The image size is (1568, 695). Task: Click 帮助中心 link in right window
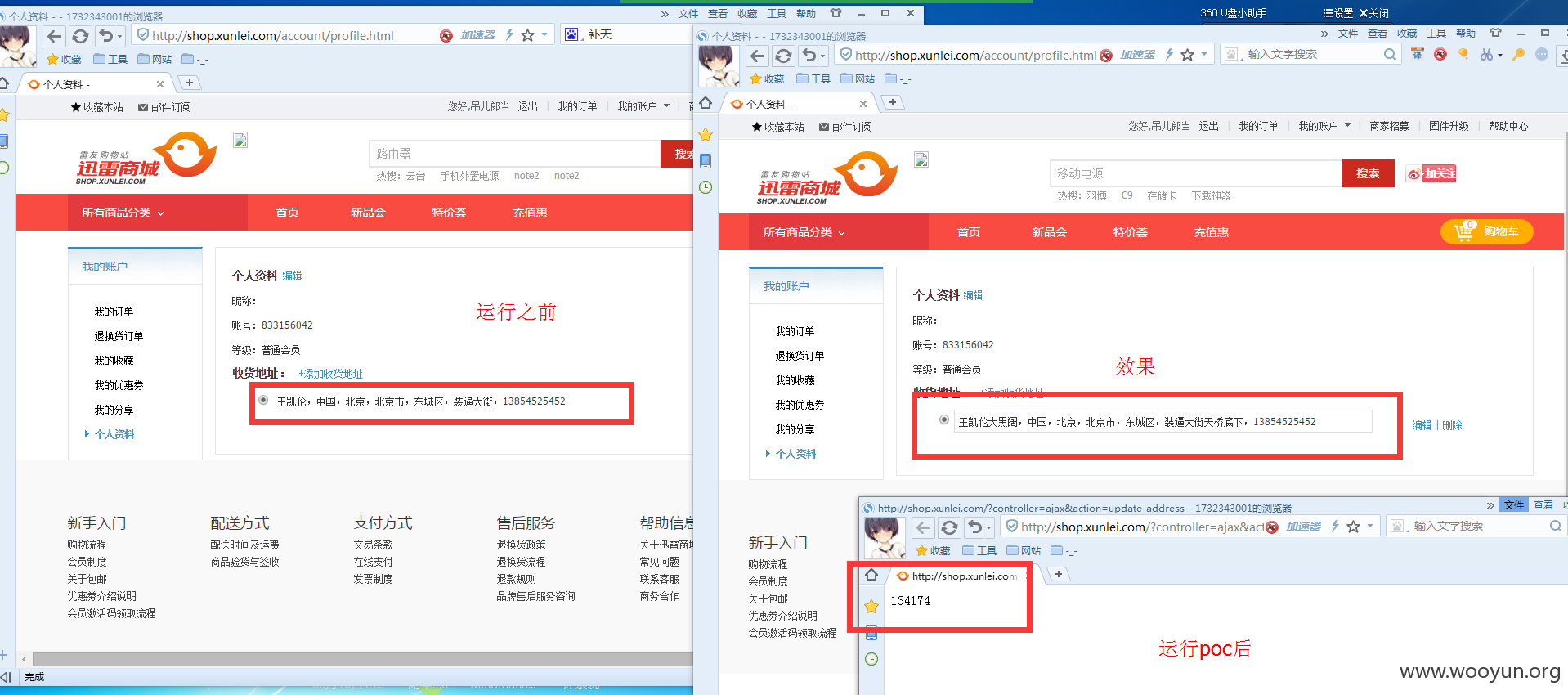pyautogui.click(x=1508, y=126)
